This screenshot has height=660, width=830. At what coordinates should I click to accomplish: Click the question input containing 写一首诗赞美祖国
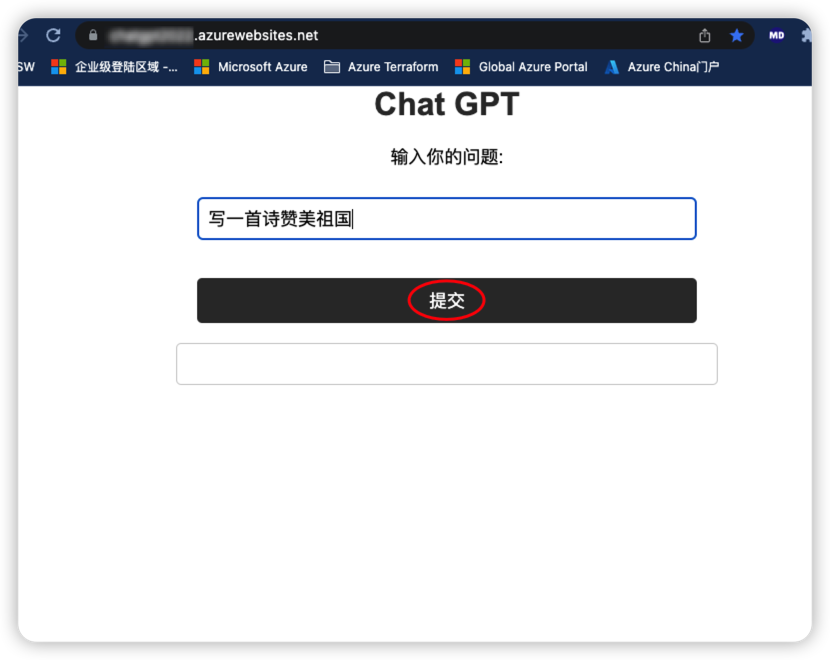click(447, 219)
